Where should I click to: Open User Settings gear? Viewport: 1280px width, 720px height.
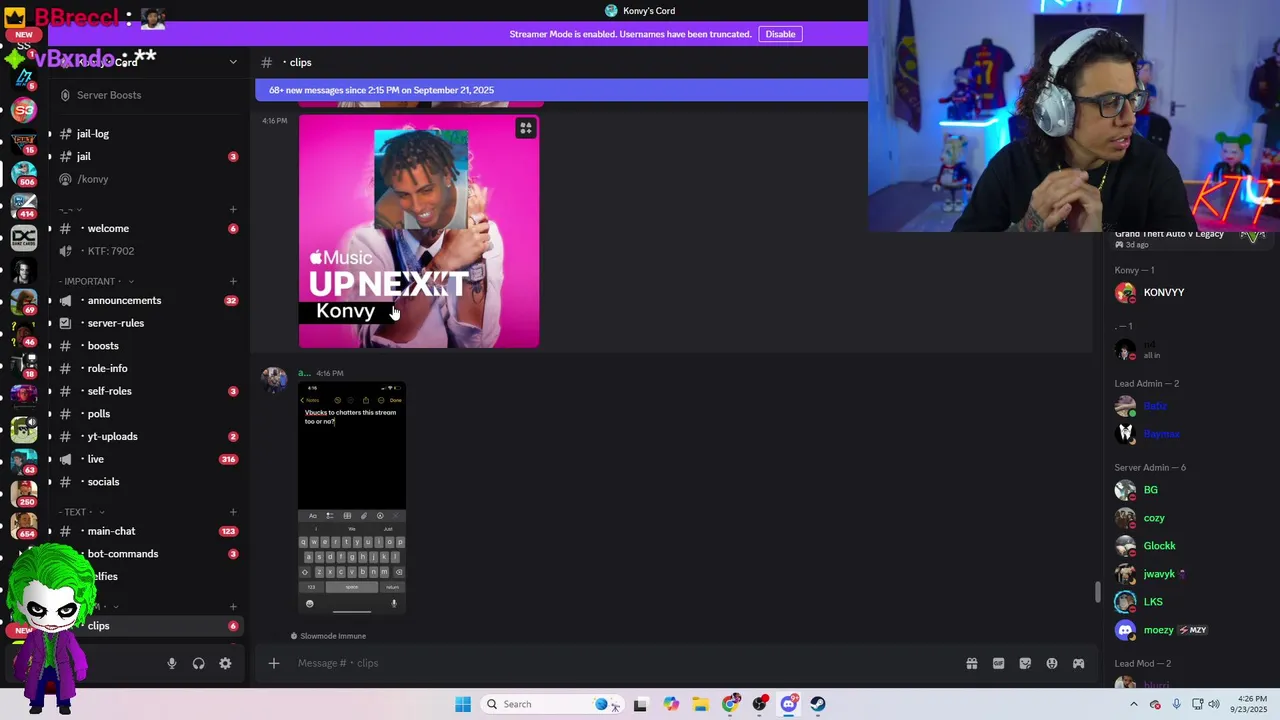click(225, 663)
